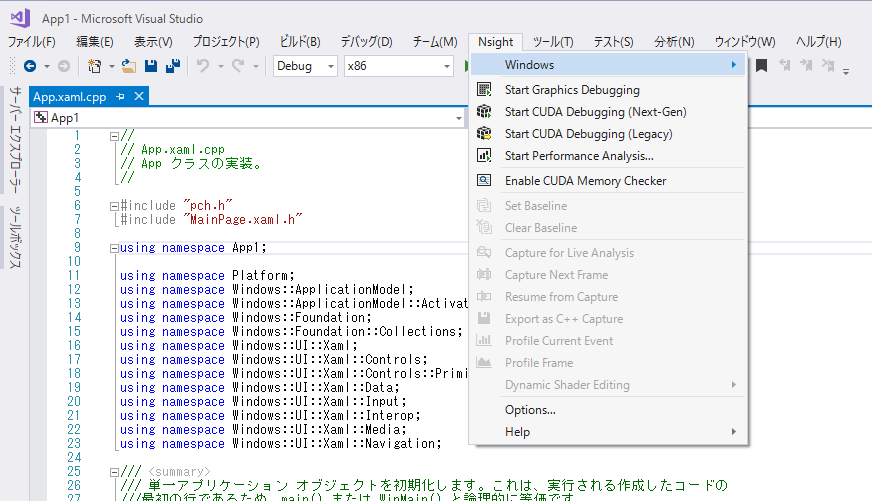Image resolution: width=872 pixels, height=501 pixels.
Task: Choose Start CUDA Debugging (Next-Gen)
Action: [x=608, y=112]
